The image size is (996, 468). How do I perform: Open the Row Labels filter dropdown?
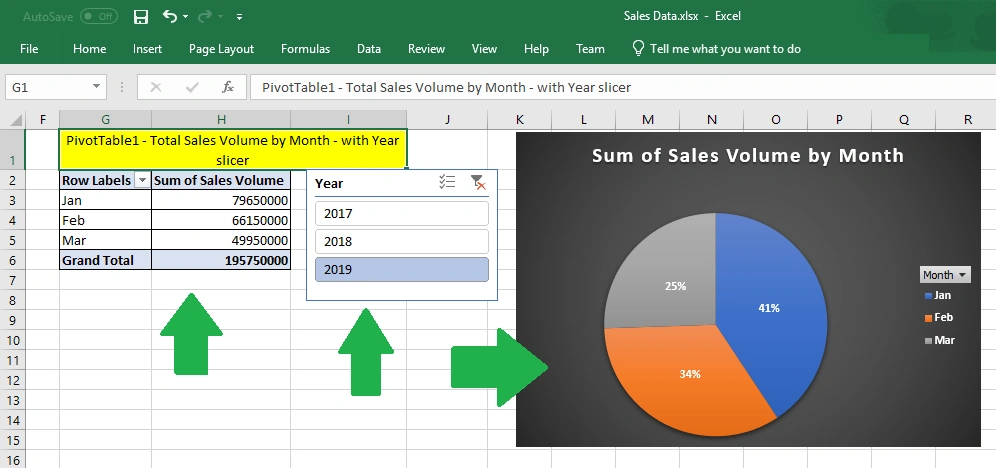pyautogui.click(x=142, y=180)
